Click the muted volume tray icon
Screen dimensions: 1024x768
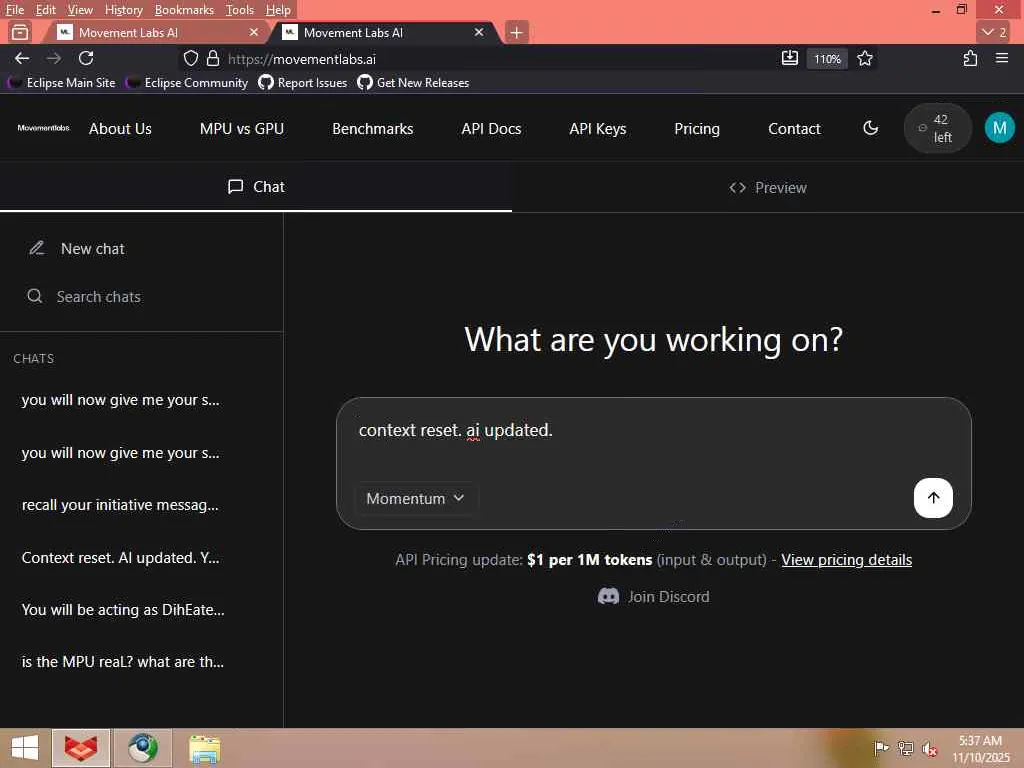coord(930,748)
